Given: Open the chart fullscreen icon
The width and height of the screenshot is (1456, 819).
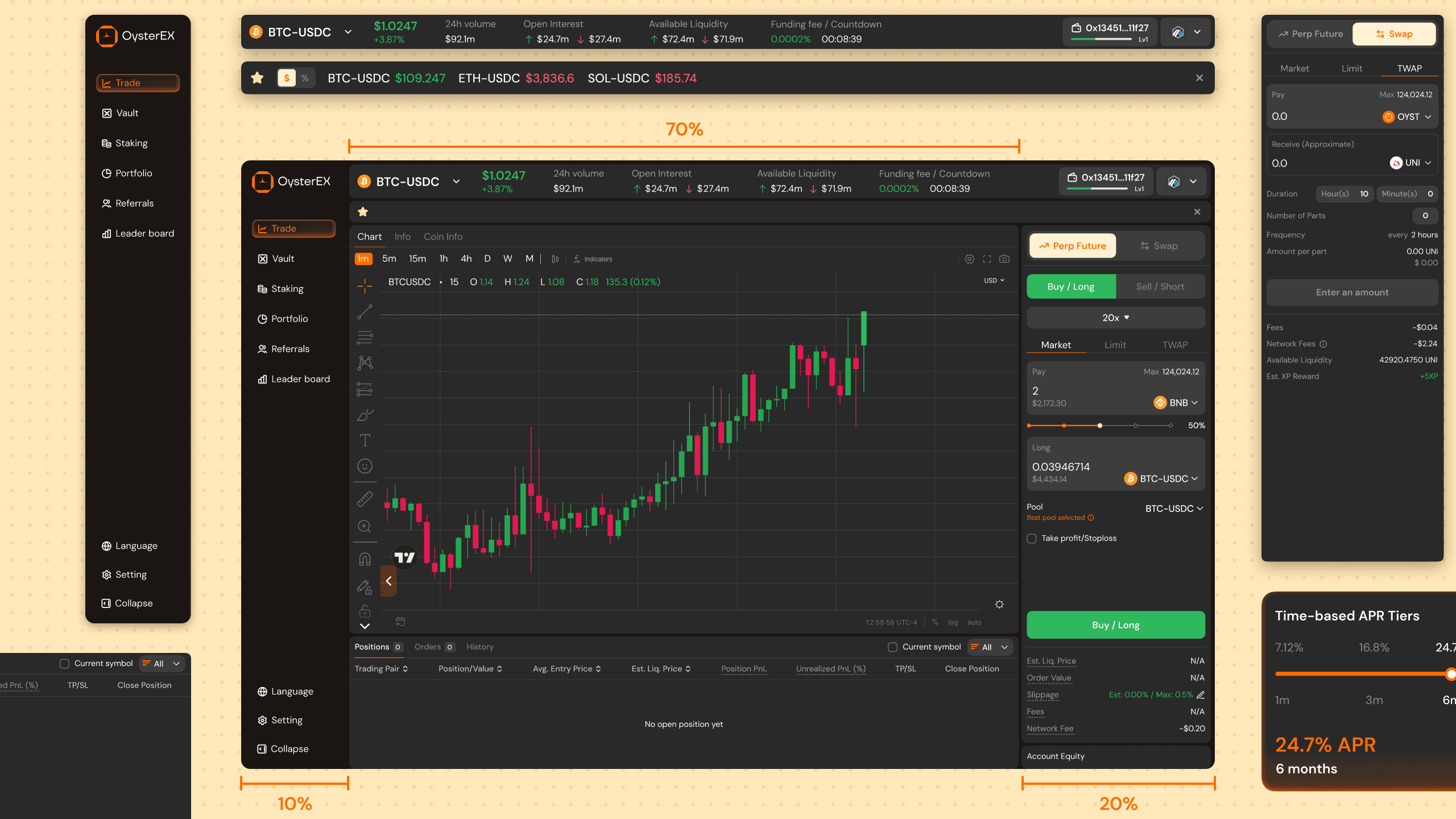Looking at the screenshot, I should [x=987, y=259].
